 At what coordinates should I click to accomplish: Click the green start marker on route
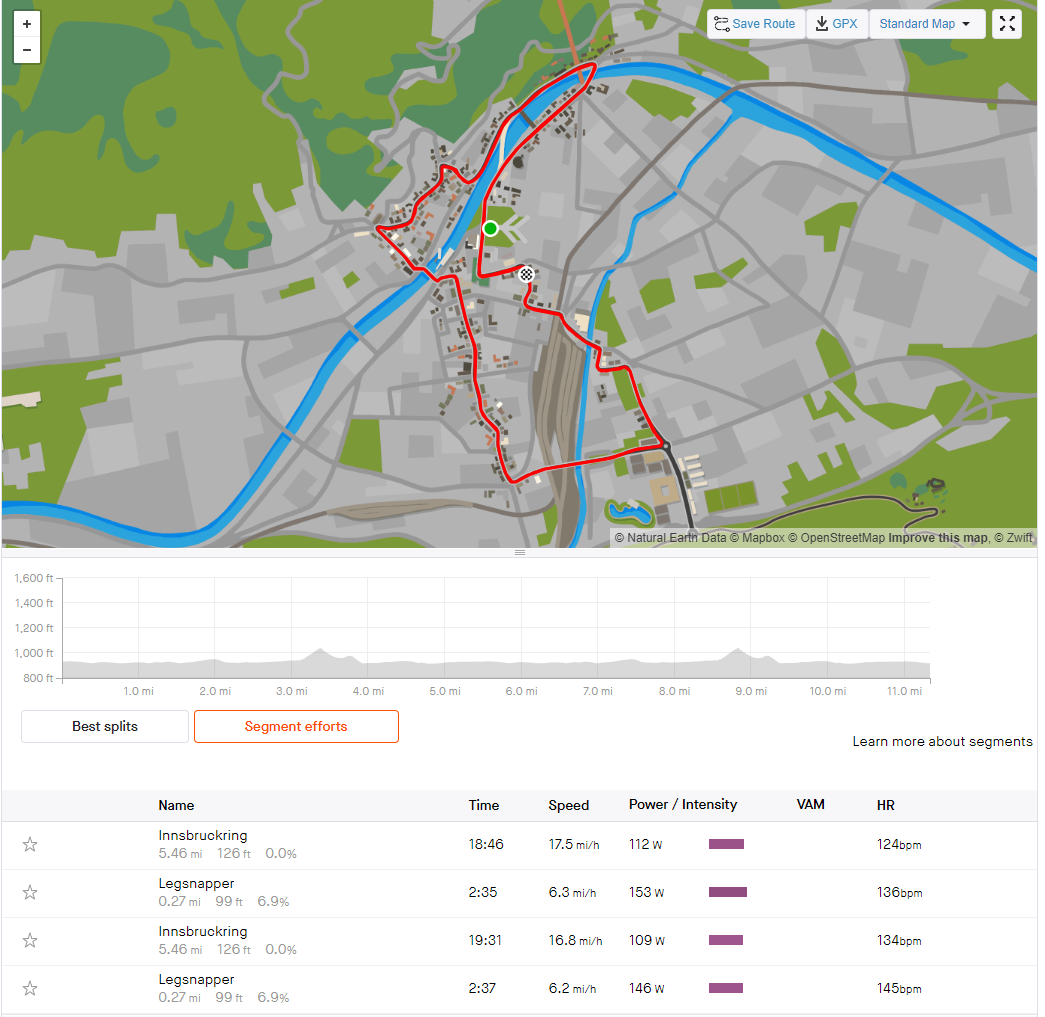coord(491,229)
